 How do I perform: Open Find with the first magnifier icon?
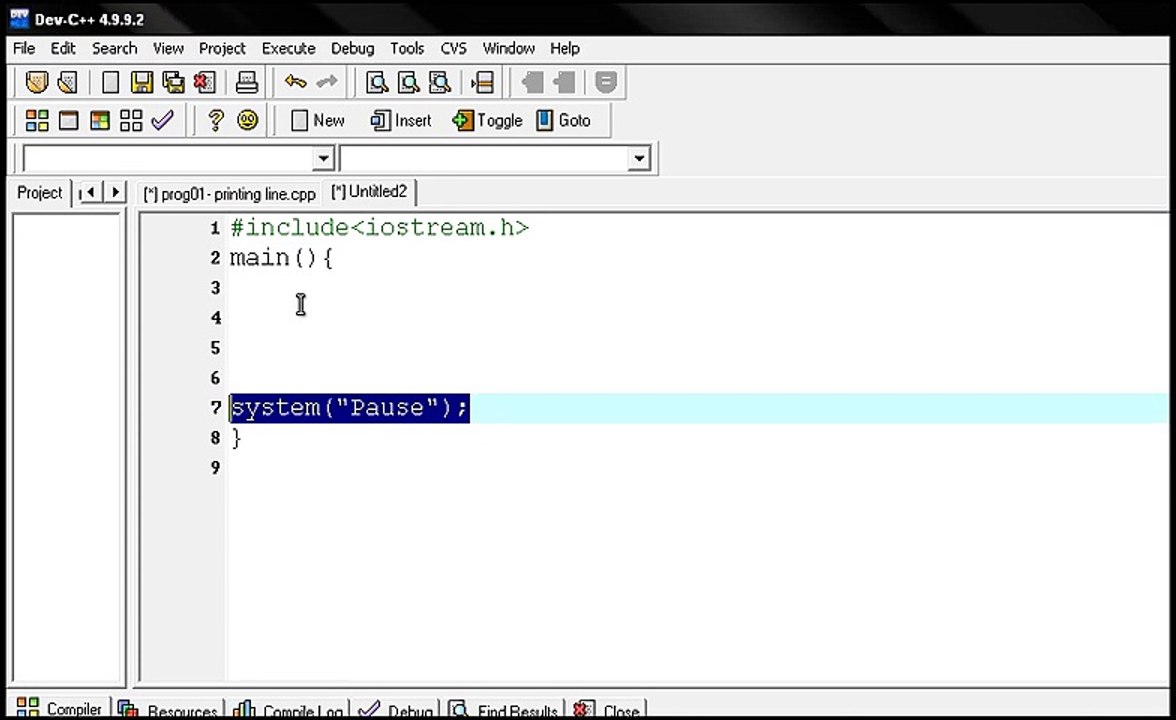[x=376, y=82]
